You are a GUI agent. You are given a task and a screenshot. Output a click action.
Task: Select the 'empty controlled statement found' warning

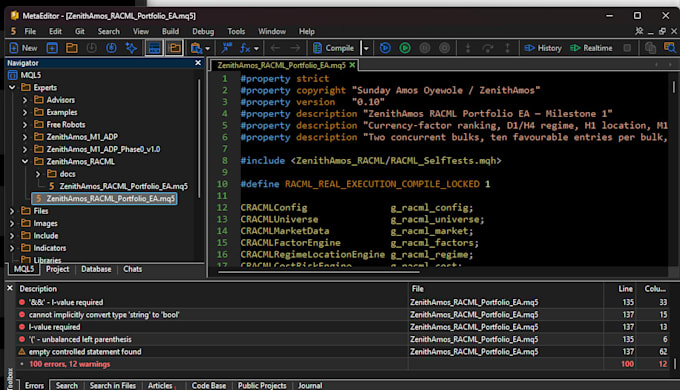click(343, 351)
